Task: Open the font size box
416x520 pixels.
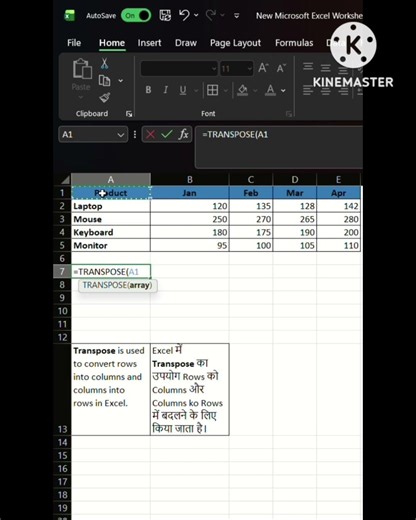Action: pos(236,69)
